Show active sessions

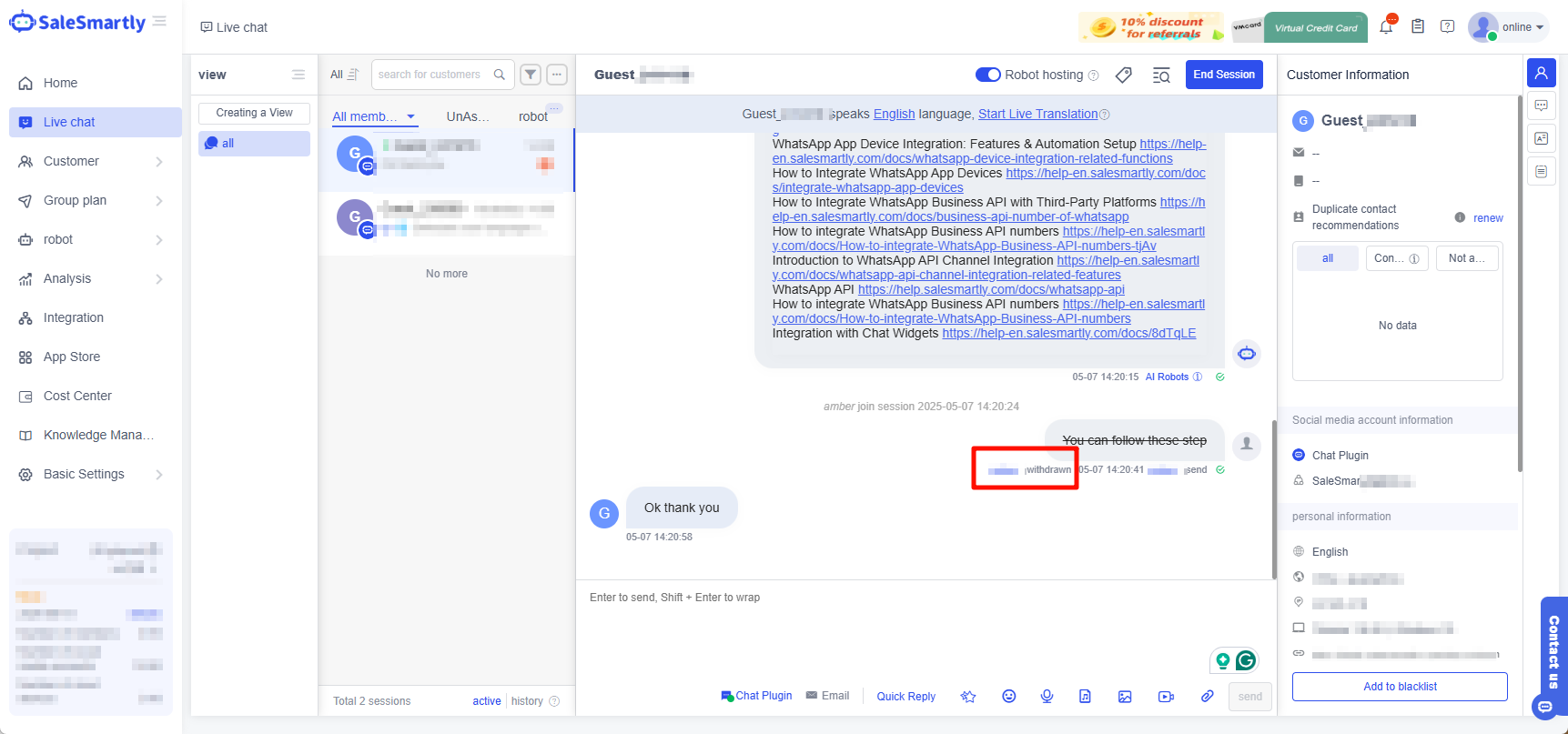487,701
